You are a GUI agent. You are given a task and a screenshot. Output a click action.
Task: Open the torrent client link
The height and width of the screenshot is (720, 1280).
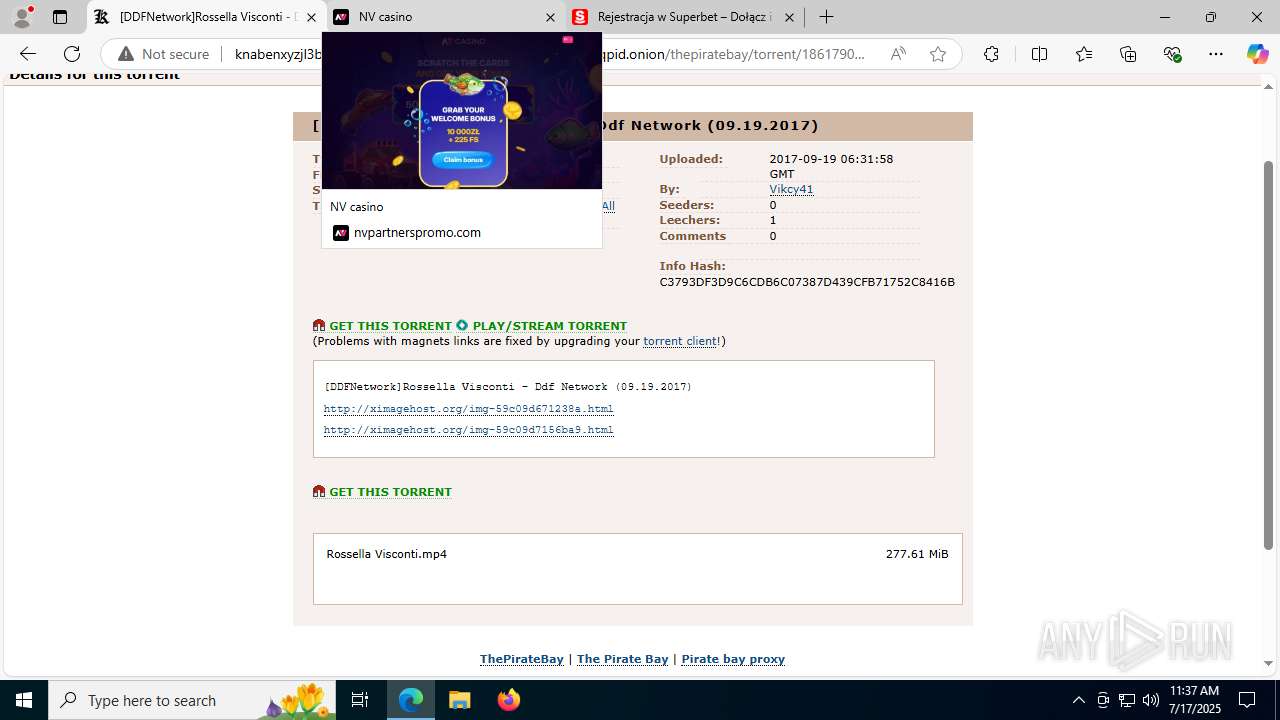pyautogui.click(x=680, y=341)
